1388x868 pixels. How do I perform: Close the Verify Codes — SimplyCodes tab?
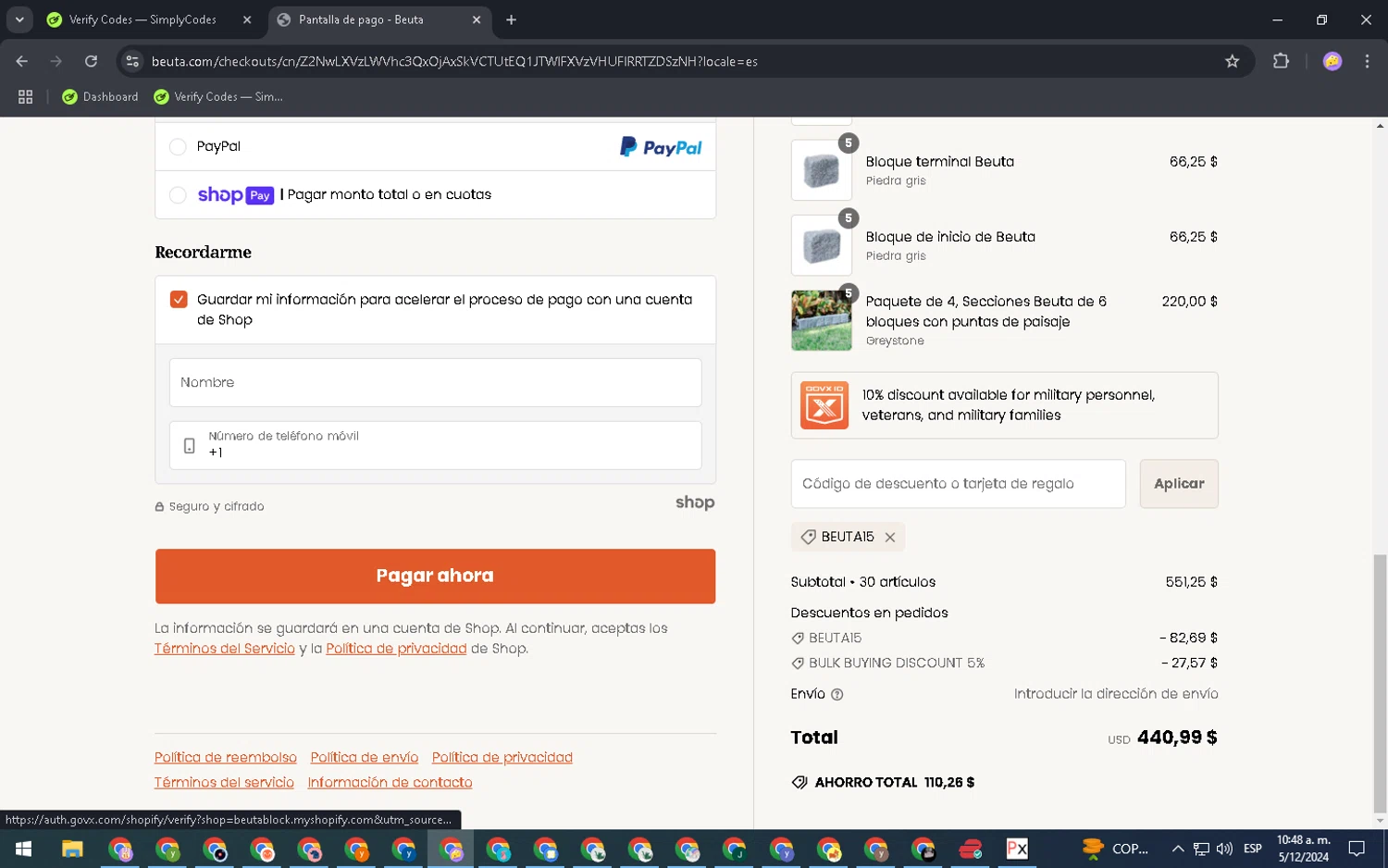pos(247,19)
